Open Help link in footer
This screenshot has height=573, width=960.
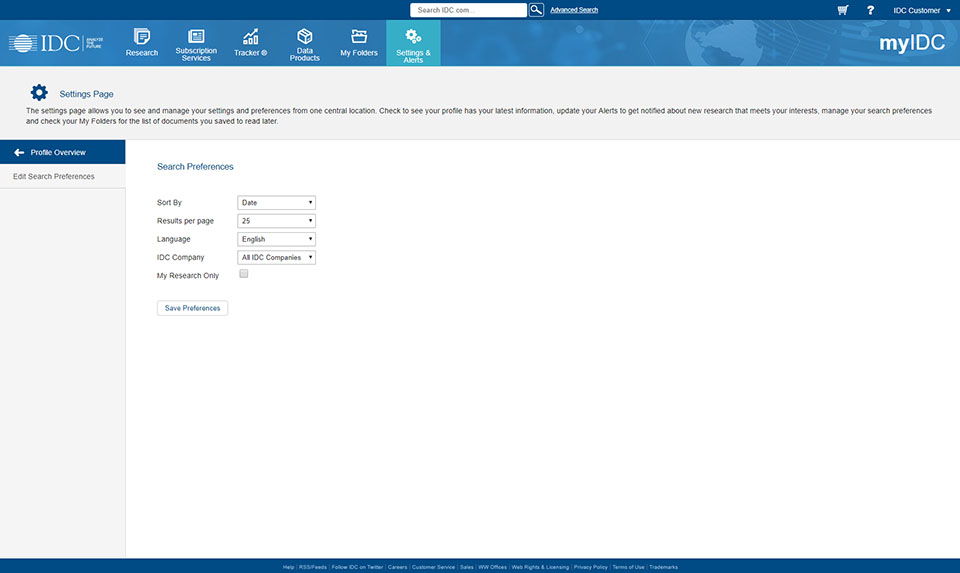[288, 567]
